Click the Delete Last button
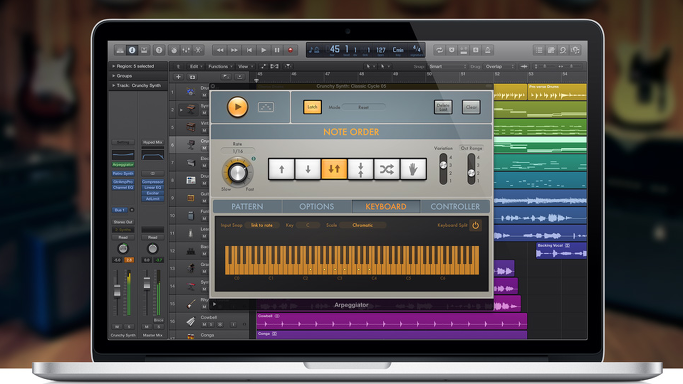683x384 pixels. point(443,107)
